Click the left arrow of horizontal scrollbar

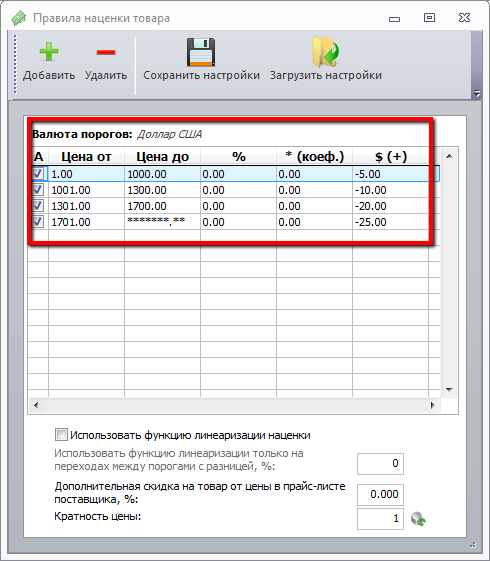(36, 405)
